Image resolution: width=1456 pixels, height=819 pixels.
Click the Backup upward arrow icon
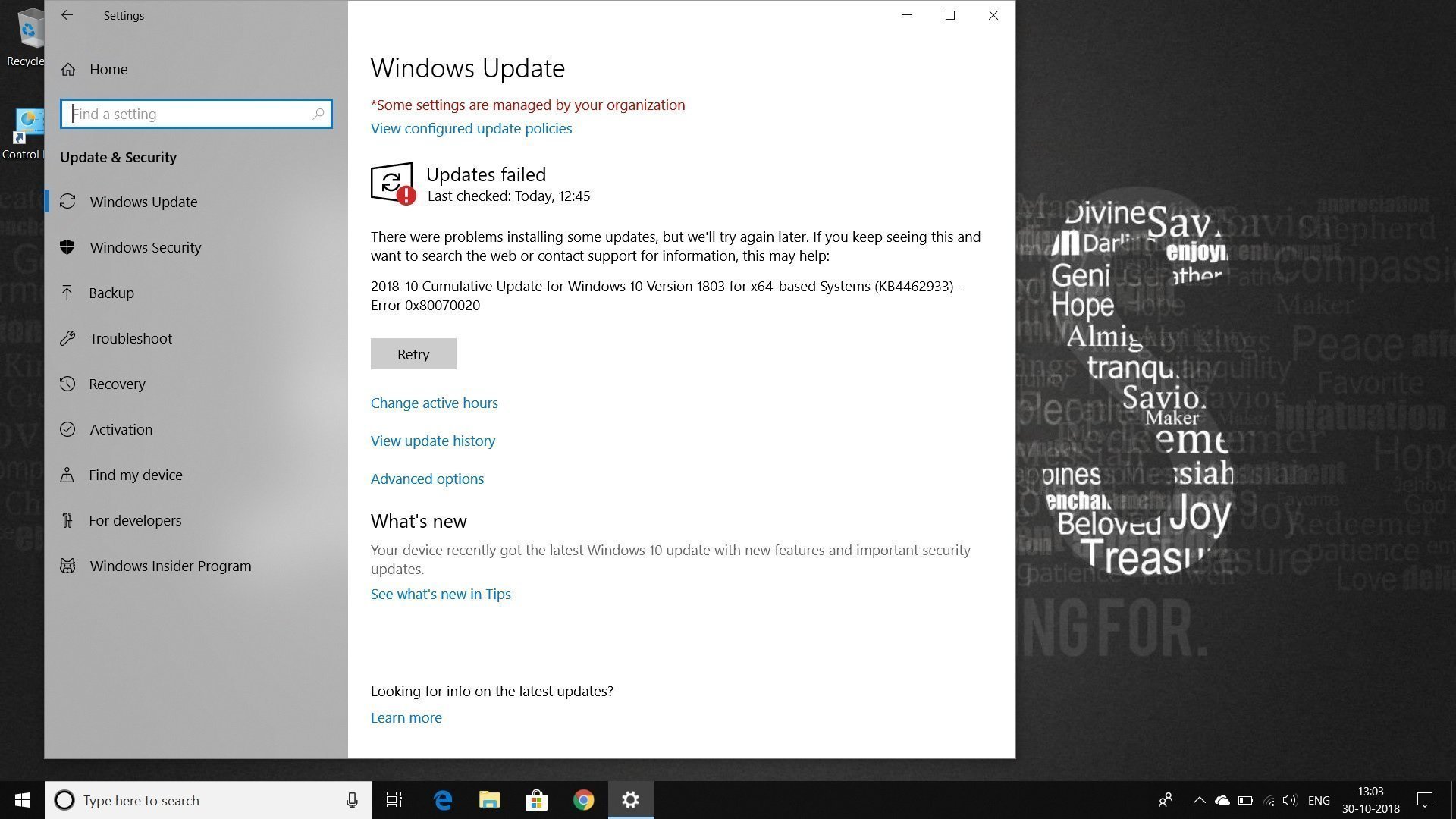point(67,293)
